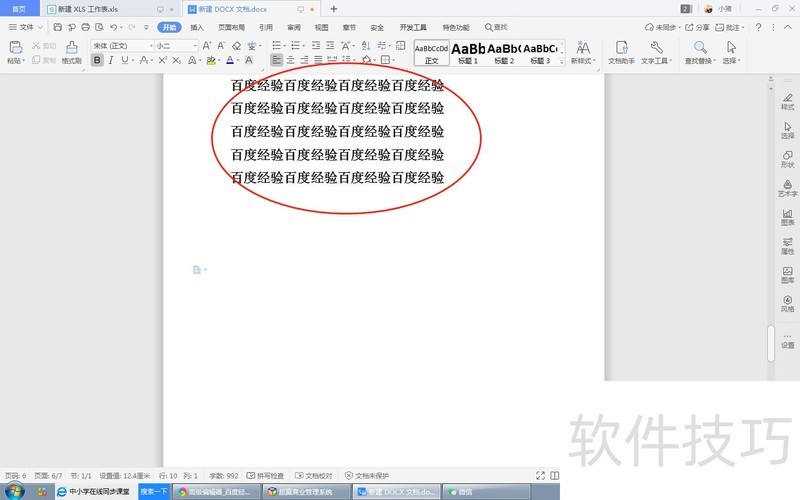Click the character shading A icon
800x500 pixels.
pyautogui.click(x=248, y=60)
